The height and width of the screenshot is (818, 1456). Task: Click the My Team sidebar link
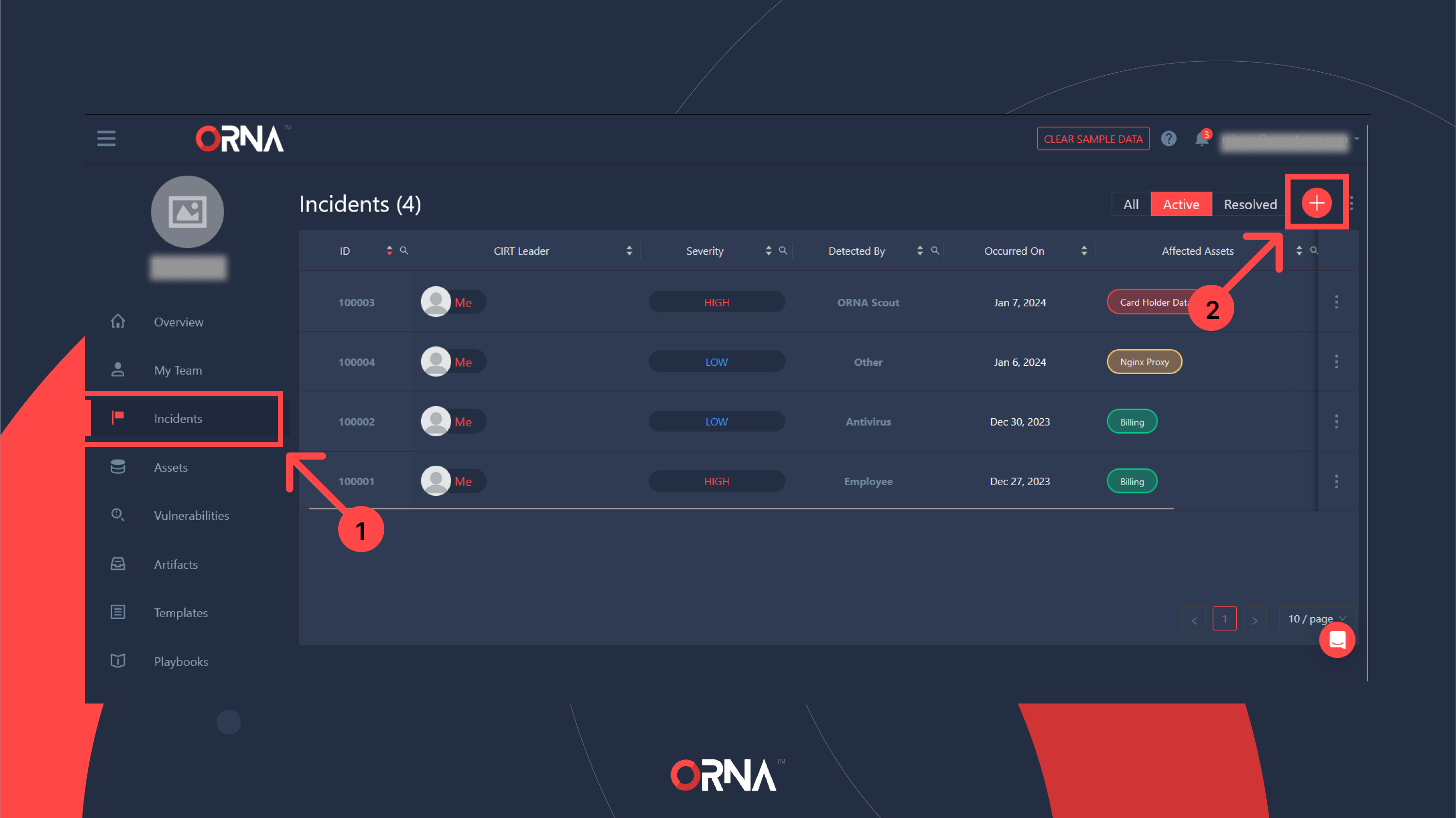[x=178, y=369]
